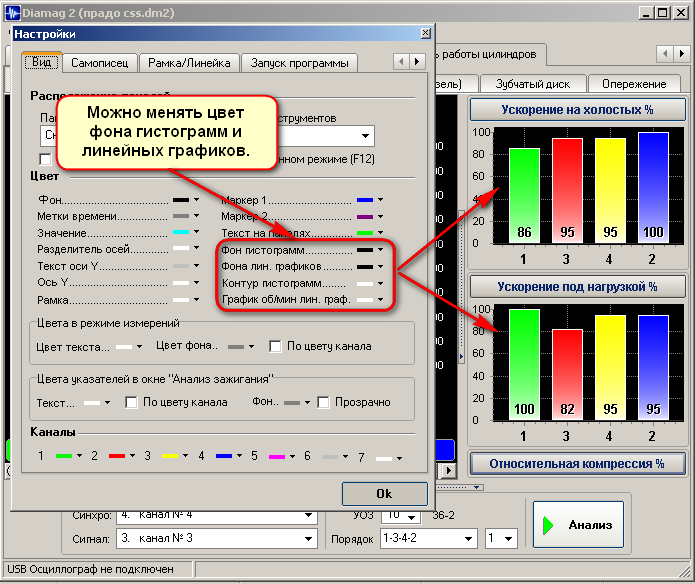Click Фона лин. графиков color swatch
695x584 pixels.
tap(365, 267)
